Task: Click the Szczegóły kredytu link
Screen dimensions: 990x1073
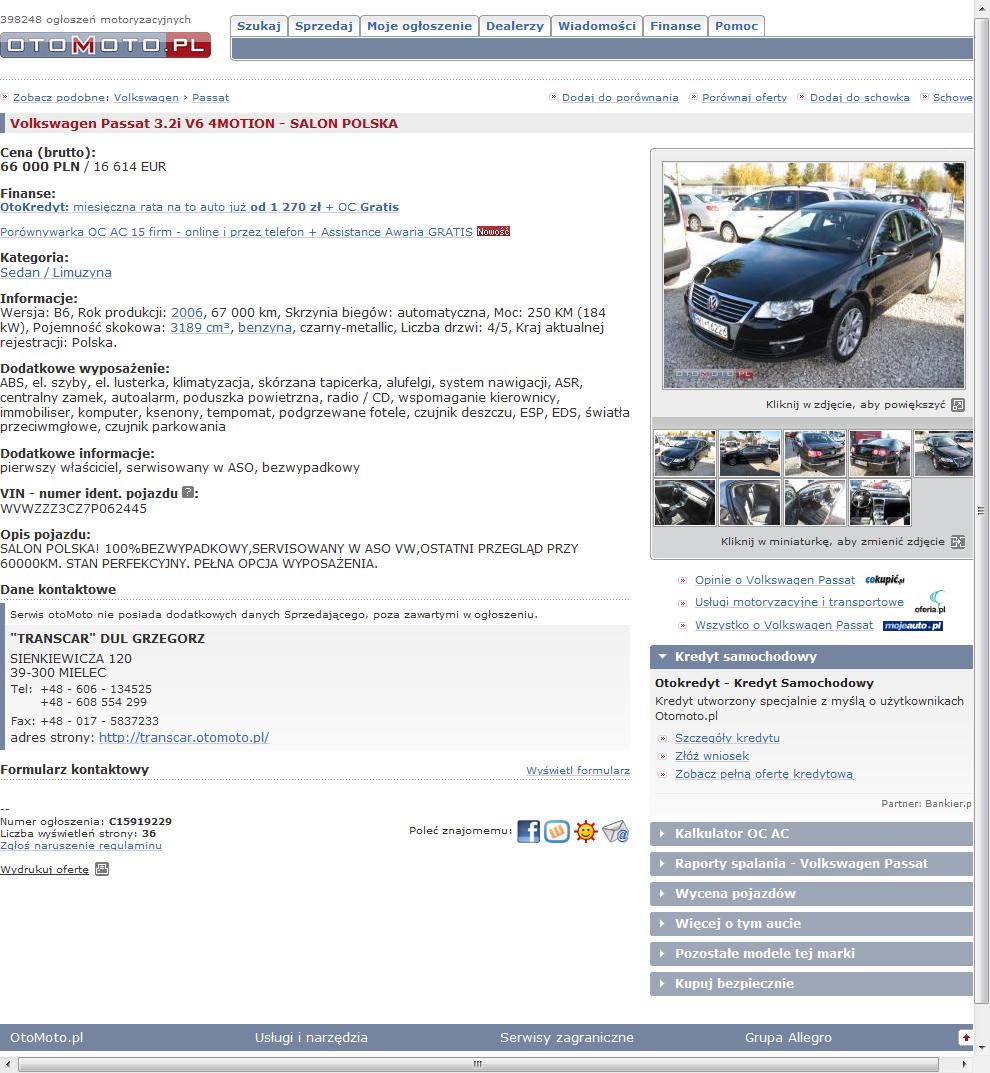Action: (727, 738)
